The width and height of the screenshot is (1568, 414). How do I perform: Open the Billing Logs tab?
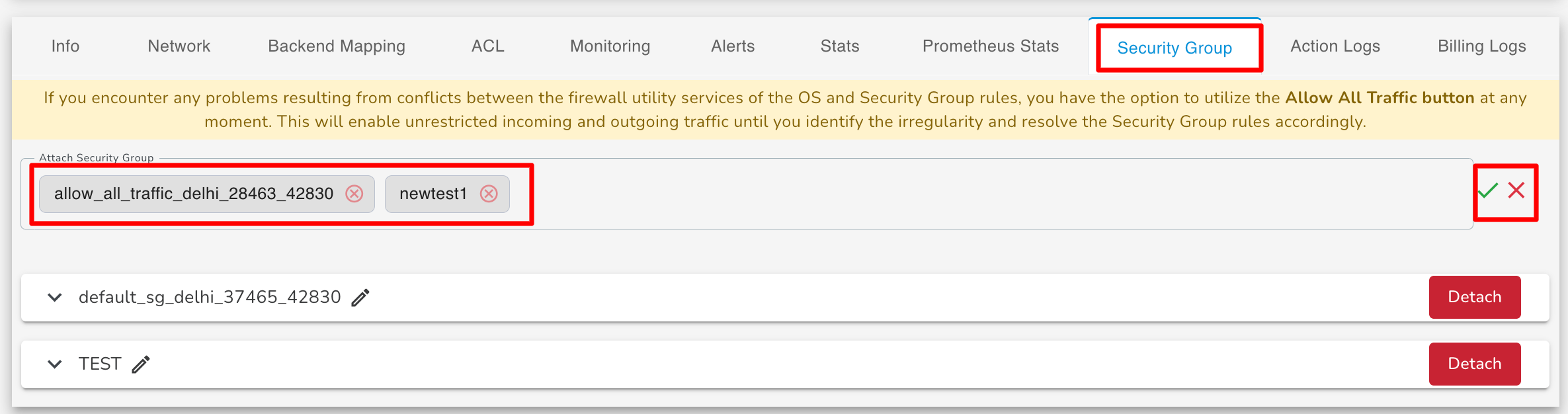coord(1481,46)
